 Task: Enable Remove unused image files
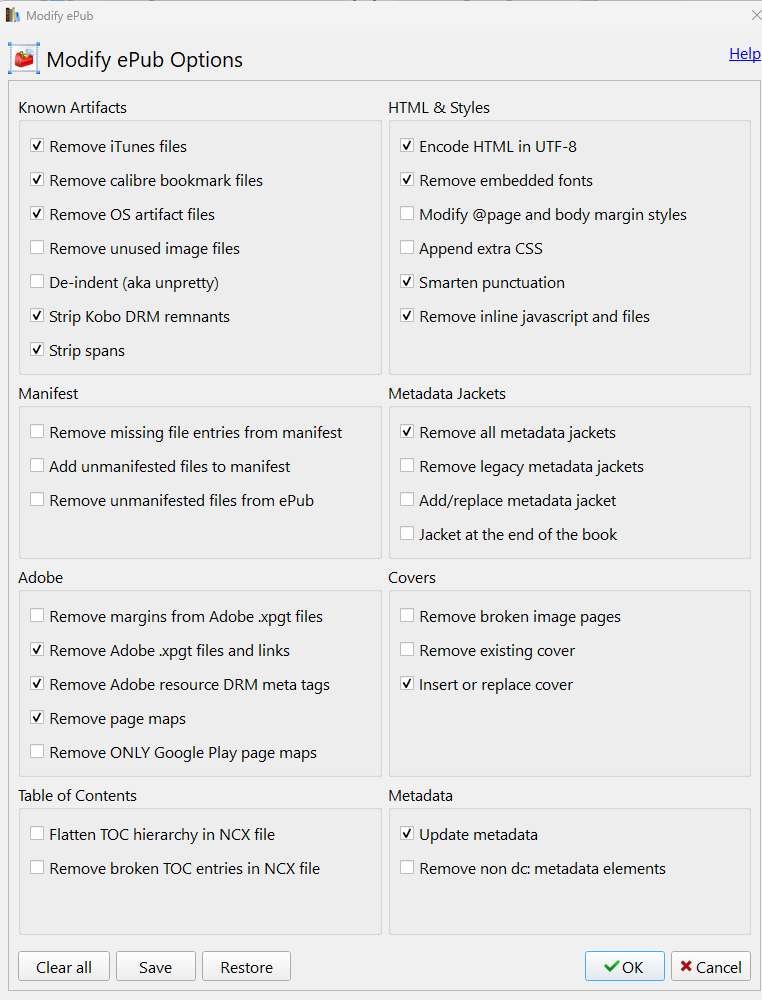pos(38,248)
